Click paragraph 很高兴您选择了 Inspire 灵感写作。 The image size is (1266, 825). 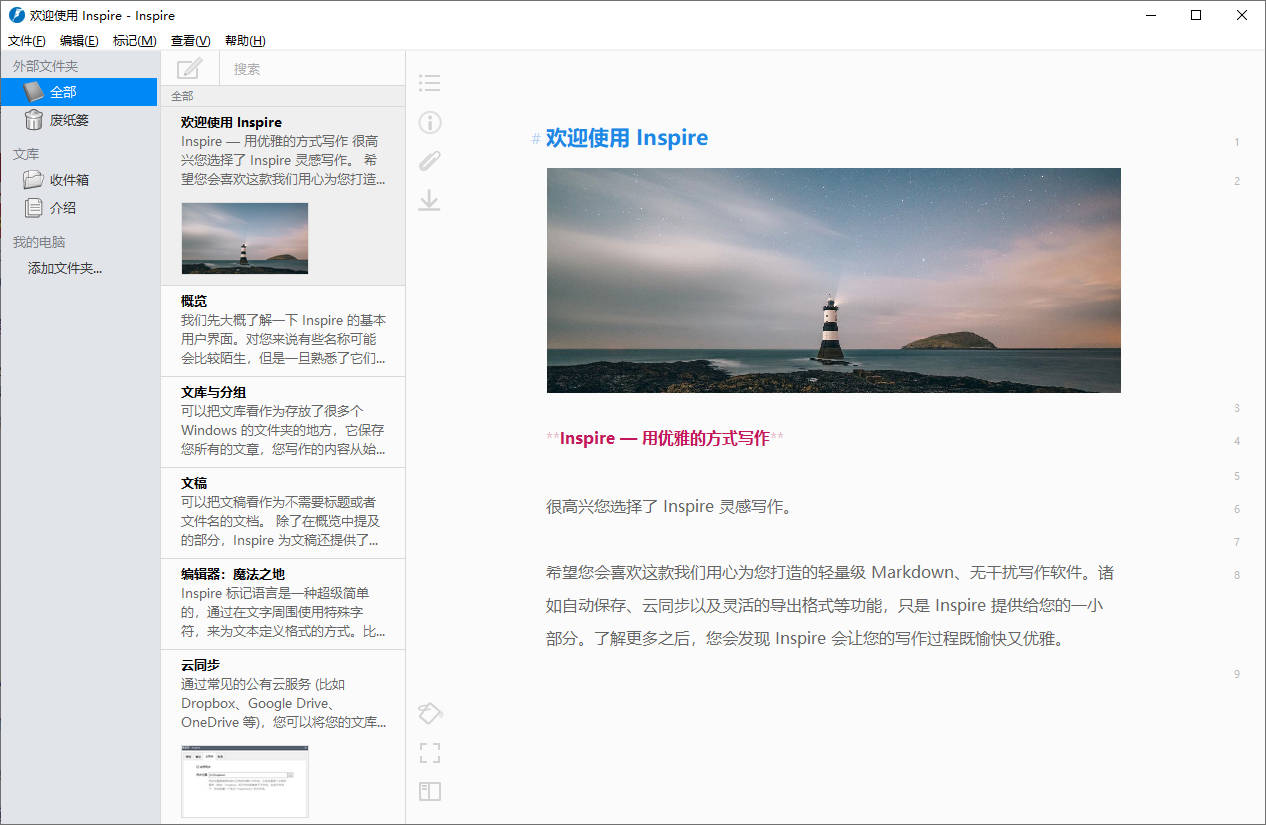click(670, 506)
